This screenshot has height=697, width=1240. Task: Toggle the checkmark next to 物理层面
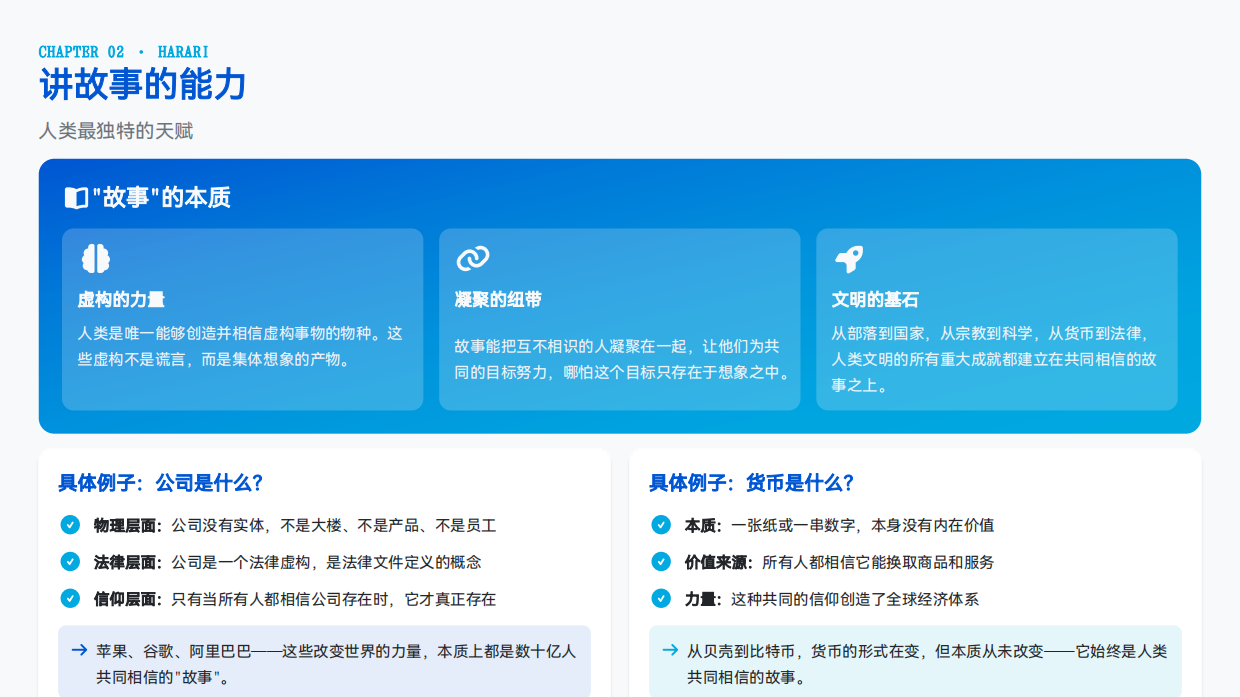tap(70, 524)
